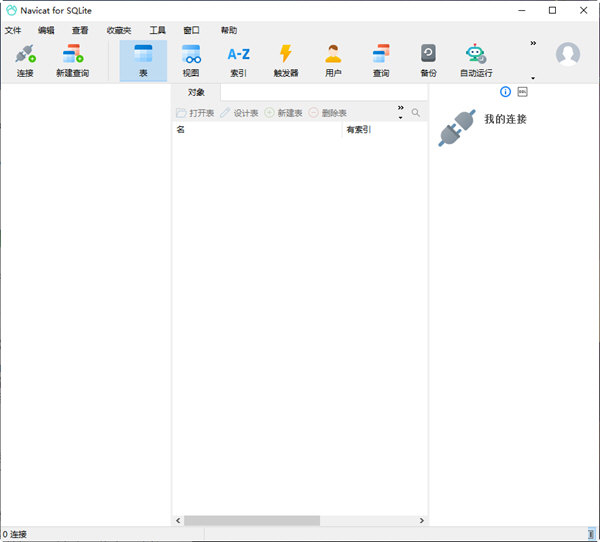Click the plug icon beside 我的连接
The width and height of the screenshot is (600, 542).
pos(457,127)
